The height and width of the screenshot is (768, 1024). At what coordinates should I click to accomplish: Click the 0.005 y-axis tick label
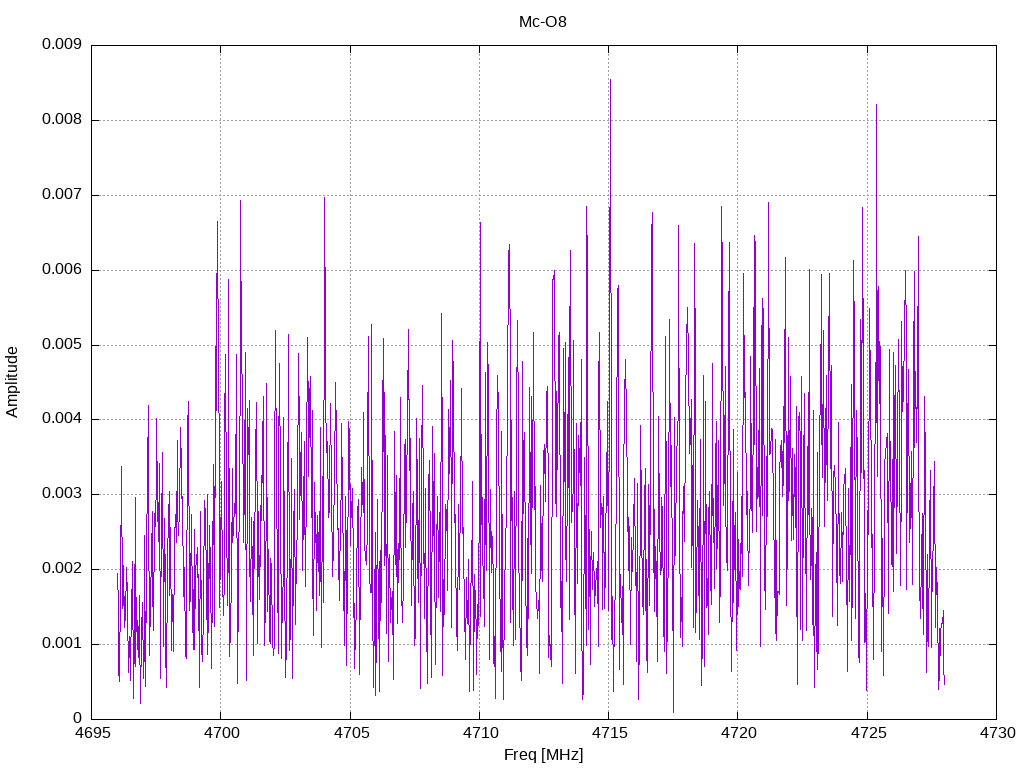(62, 345)
